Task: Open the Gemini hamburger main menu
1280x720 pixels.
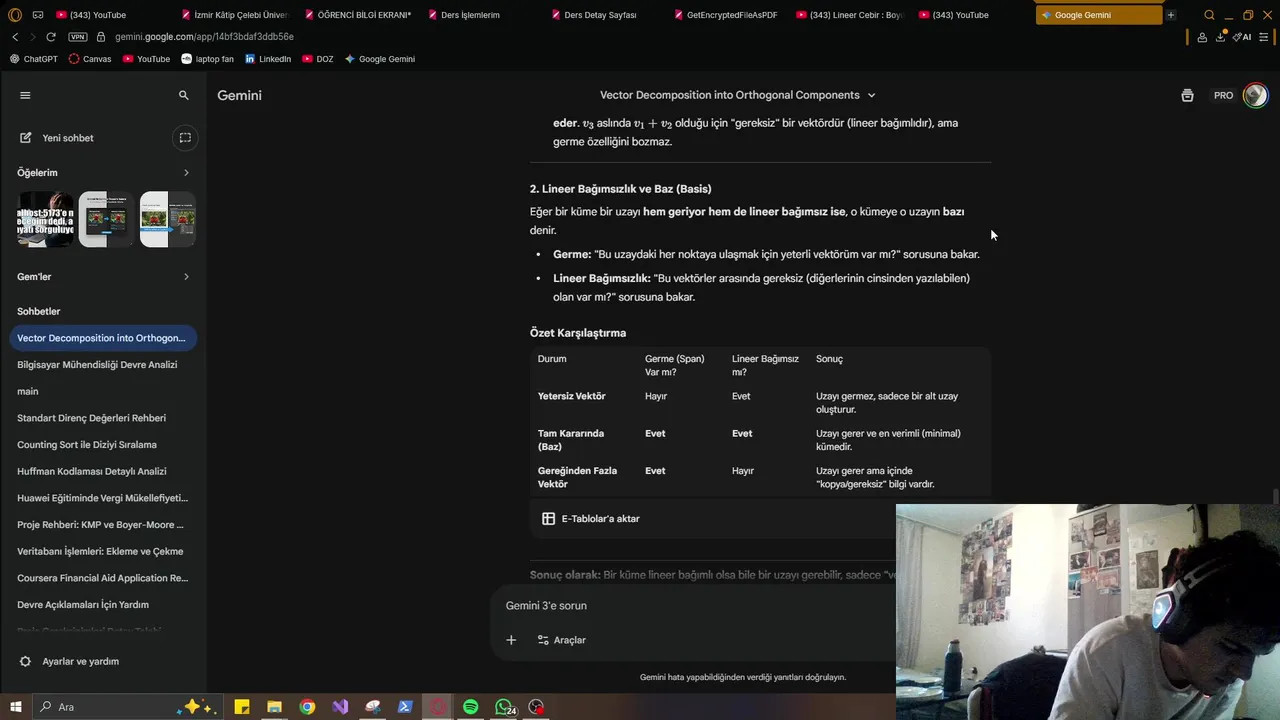Action: [25, 95]
